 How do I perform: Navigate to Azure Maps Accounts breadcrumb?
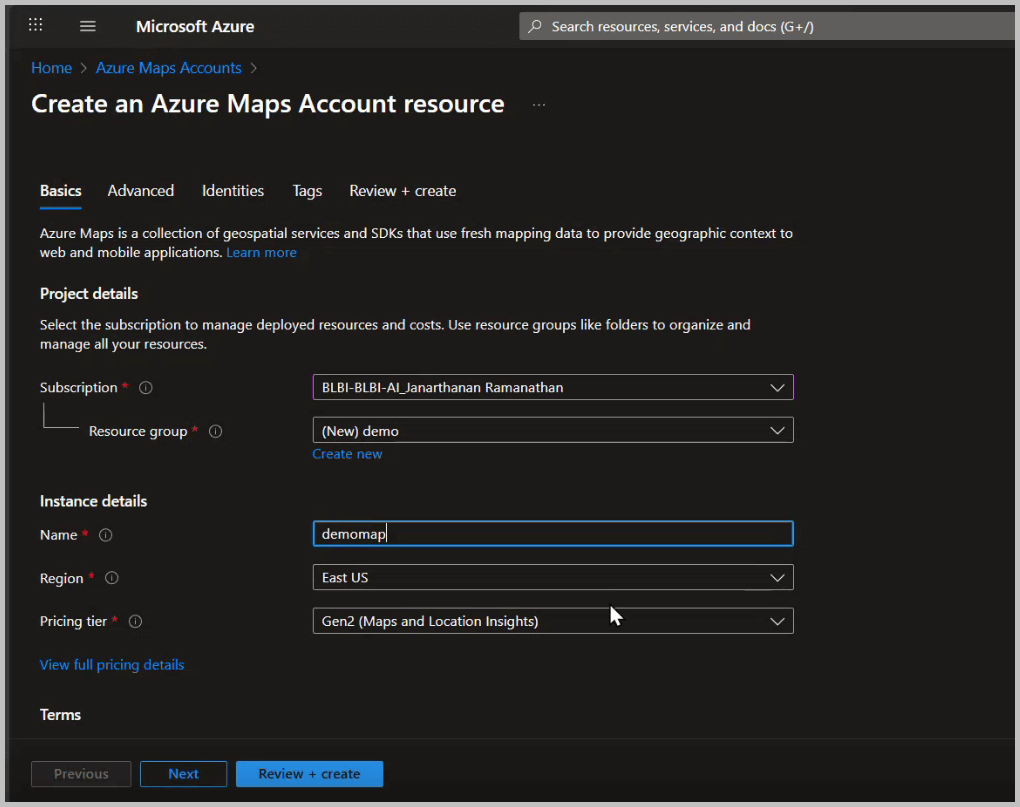click(x=168, y=67)
